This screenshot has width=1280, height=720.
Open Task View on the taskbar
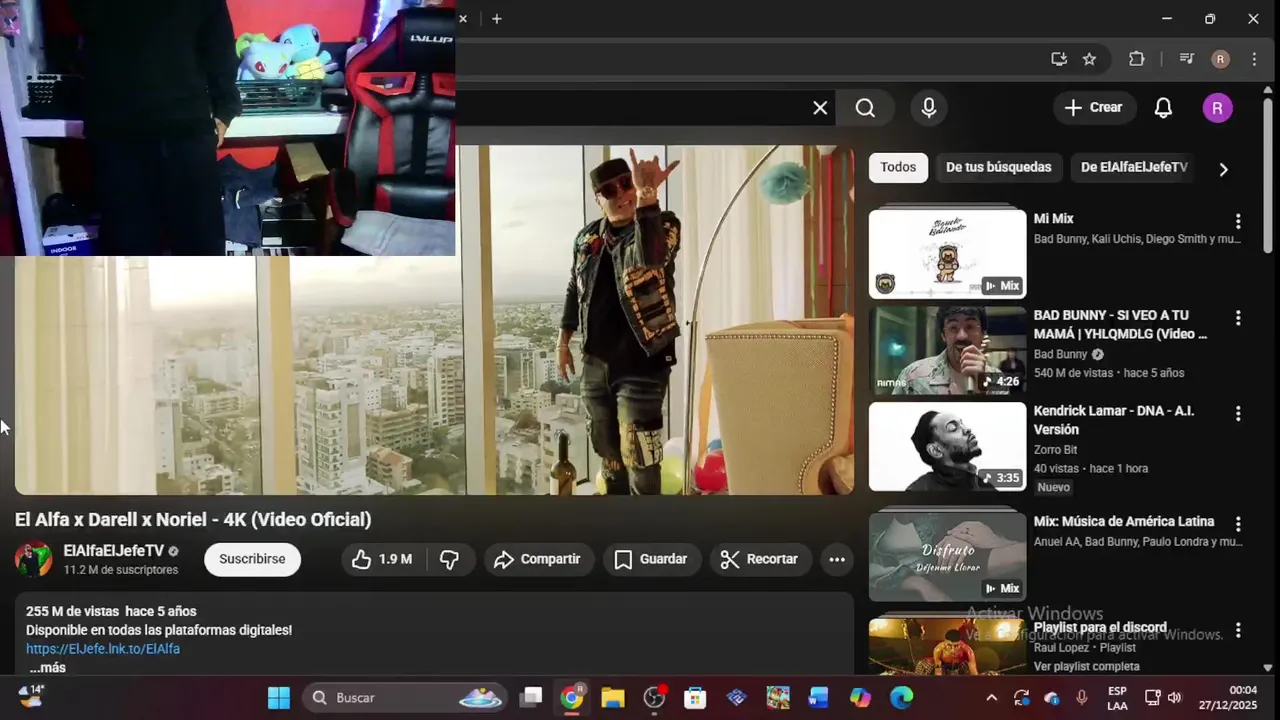click(531, 697)
